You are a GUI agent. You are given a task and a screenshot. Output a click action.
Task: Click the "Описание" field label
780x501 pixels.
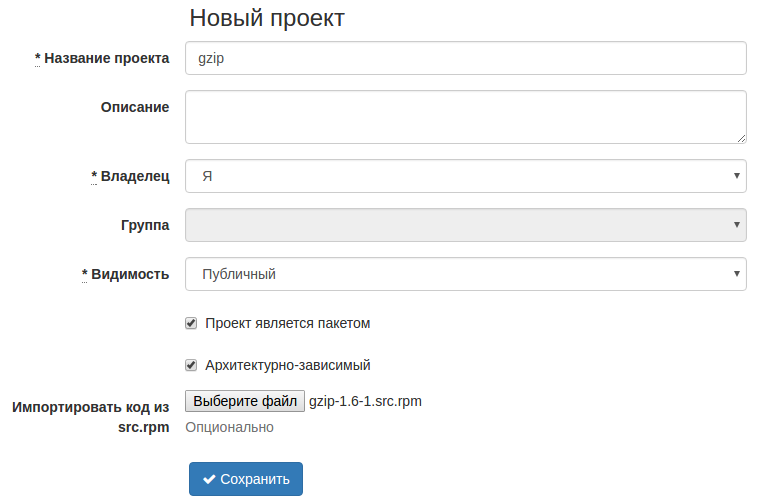pyautogui.click(x=135, y=107)
